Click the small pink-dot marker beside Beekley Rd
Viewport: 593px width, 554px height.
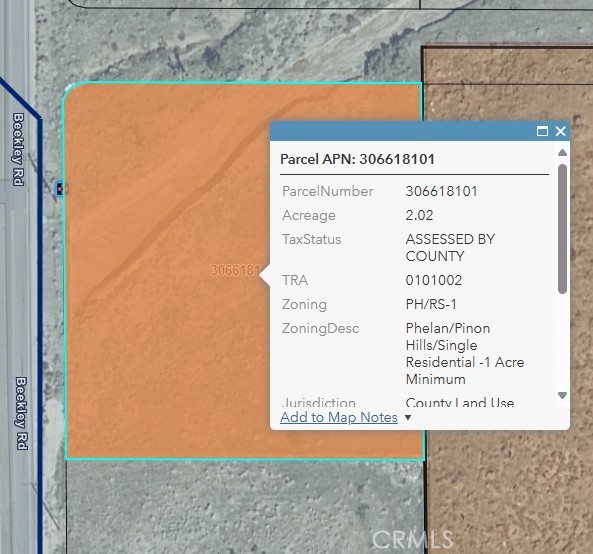61,188
